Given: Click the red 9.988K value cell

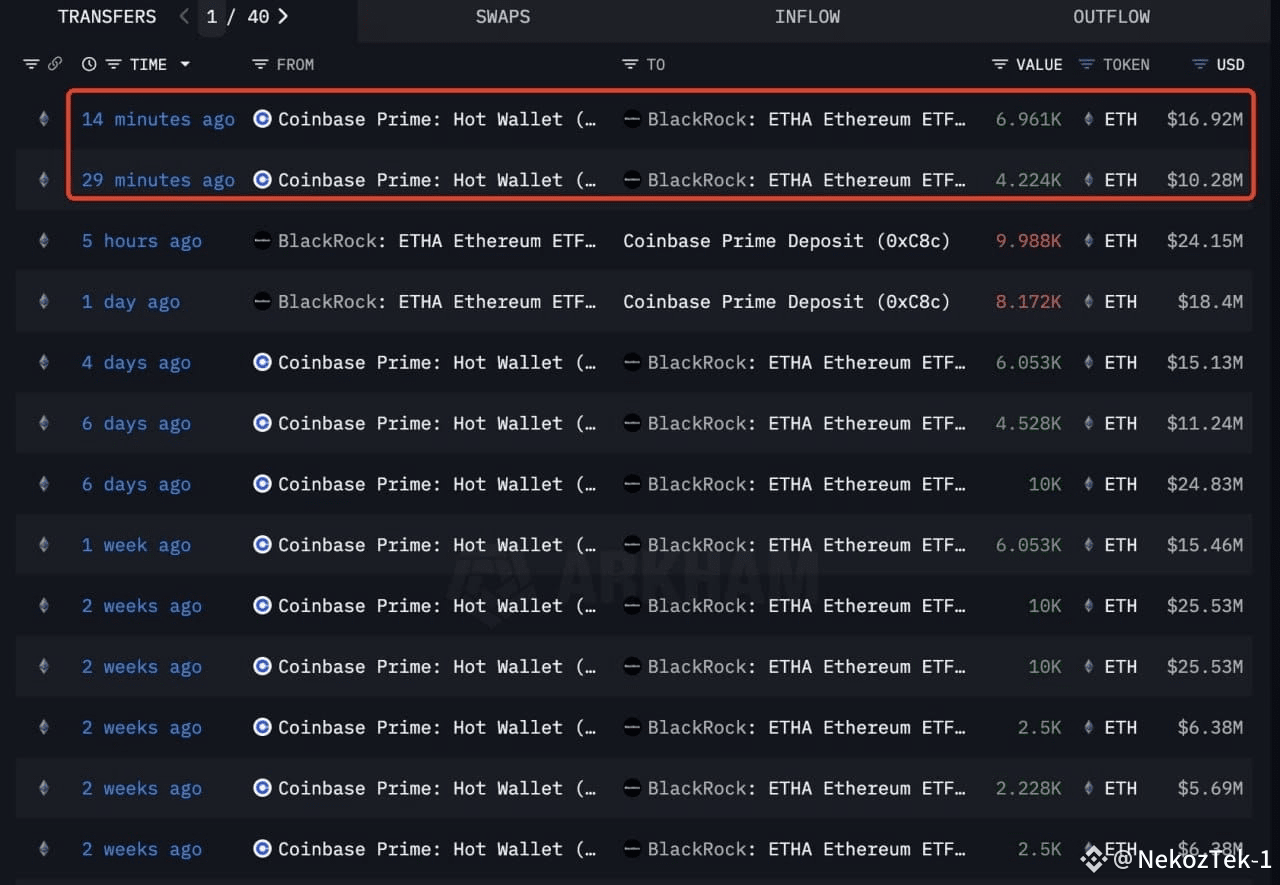Looking at the screenshot, I should click(x=1028, y=241).
